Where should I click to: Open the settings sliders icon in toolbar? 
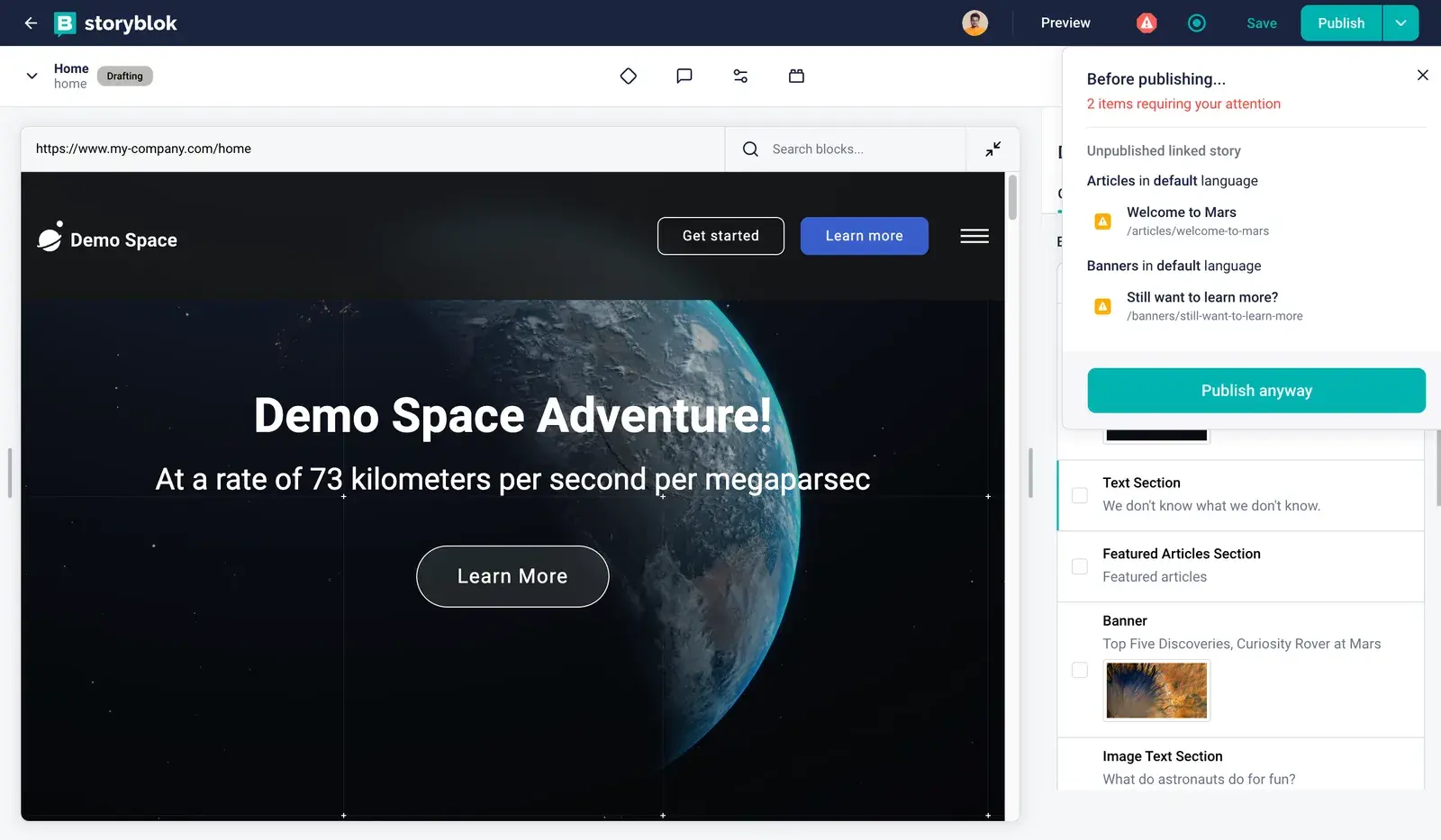pyautogui.click(x=740, y=76)
